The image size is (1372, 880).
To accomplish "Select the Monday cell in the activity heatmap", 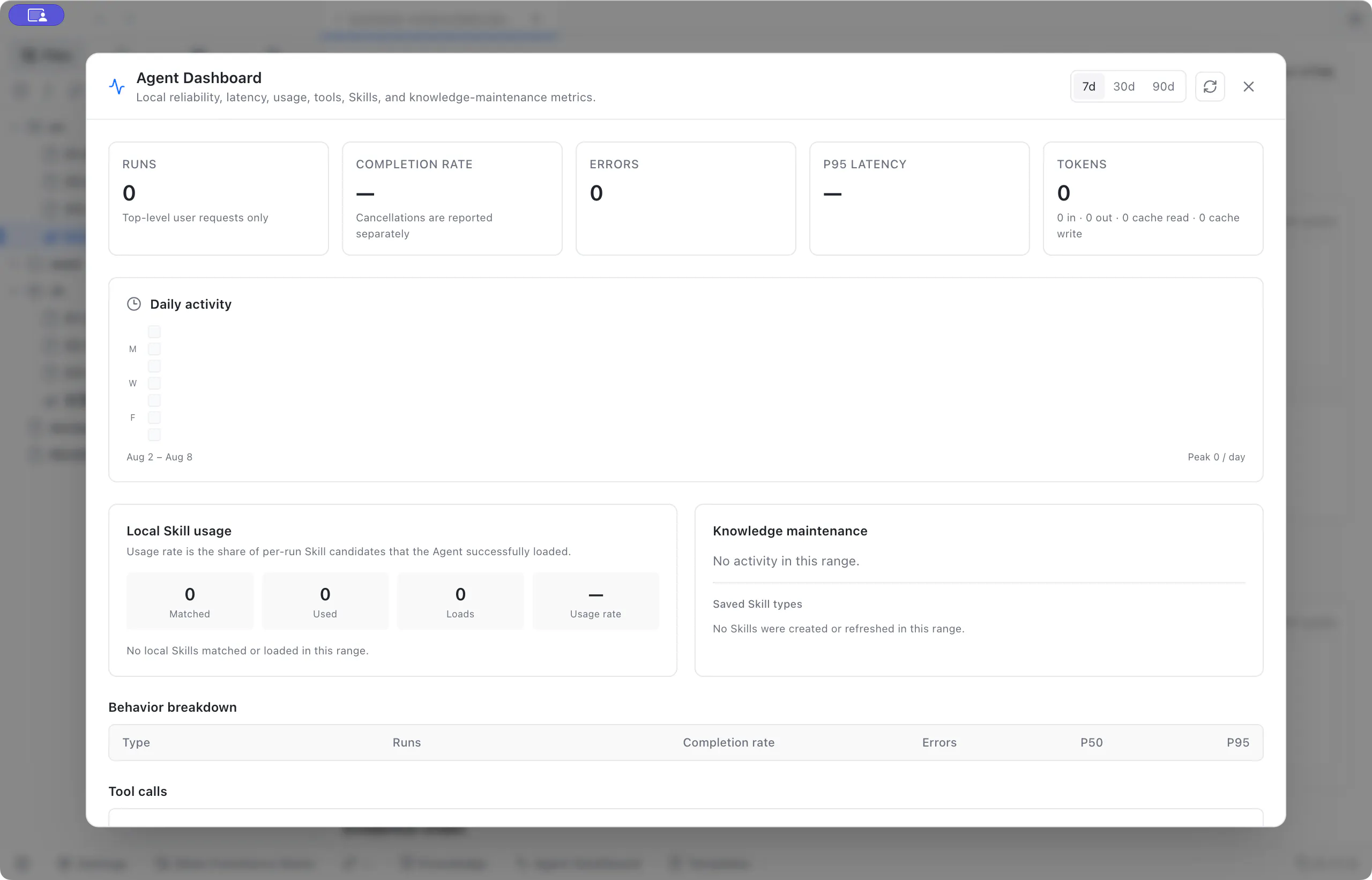I will (x=154, y=348).
